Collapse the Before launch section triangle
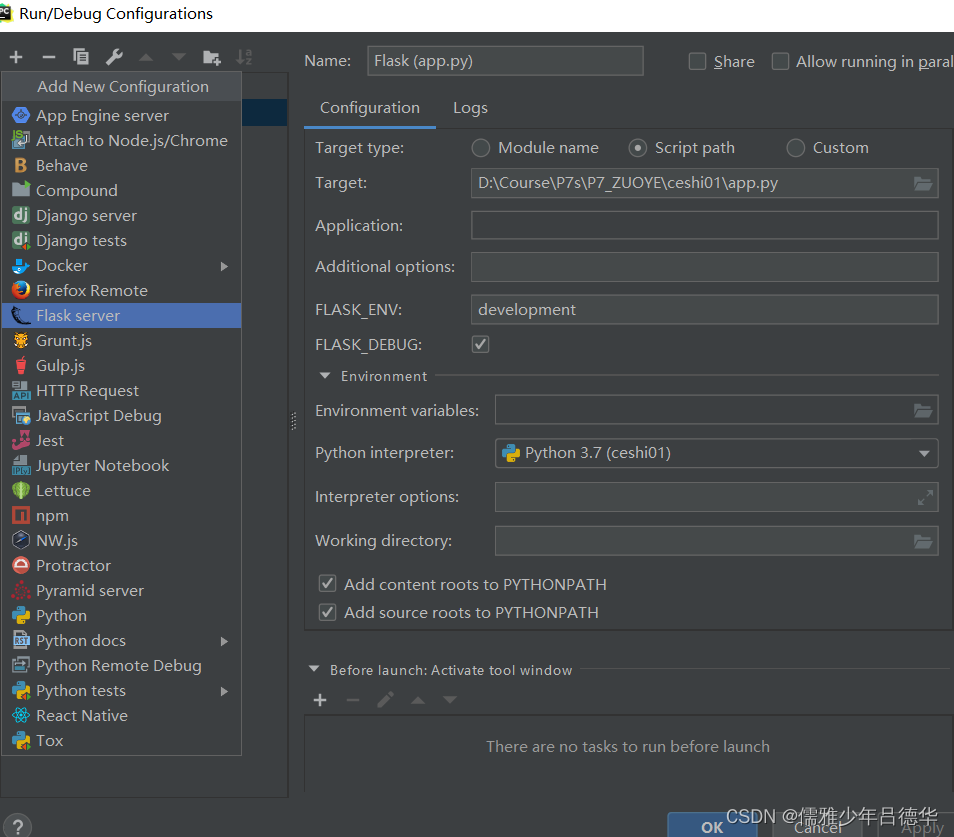The height and width of the screenshot is (837, 954). (314, 669)
